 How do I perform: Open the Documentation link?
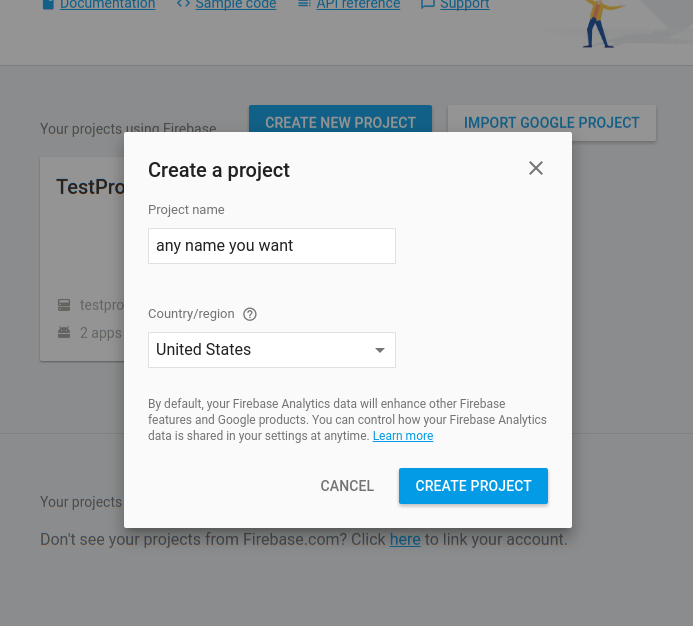[x=107, y=4]
